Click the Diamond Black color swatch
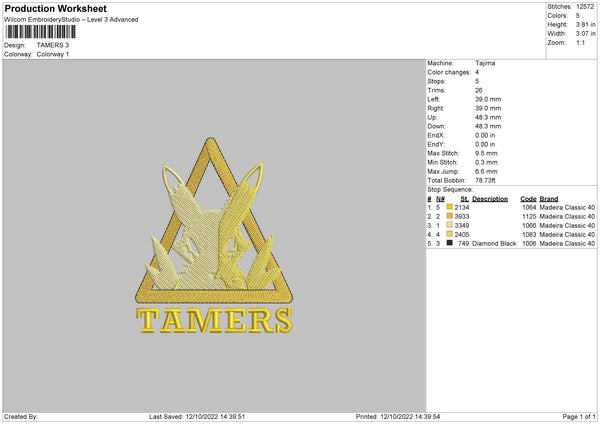Viewport: 600px width, 424px height. 450,243
